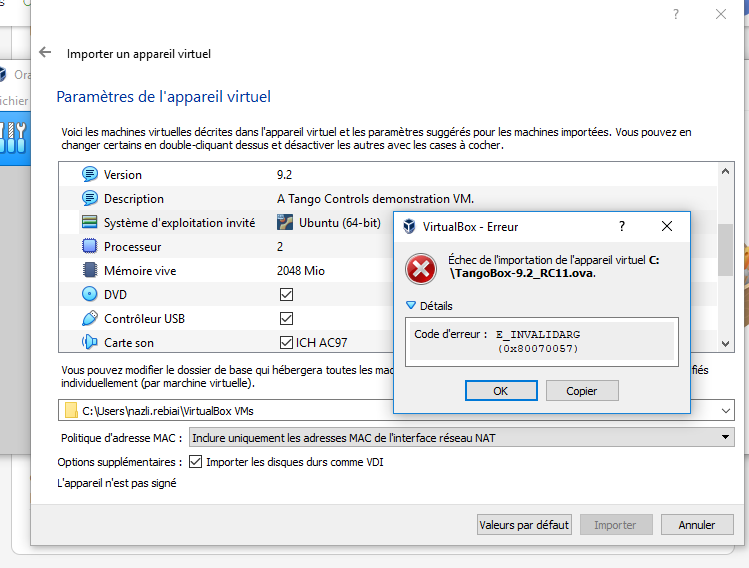Click the Annuler button
The image size is (749, 568).
pos(697,525)
